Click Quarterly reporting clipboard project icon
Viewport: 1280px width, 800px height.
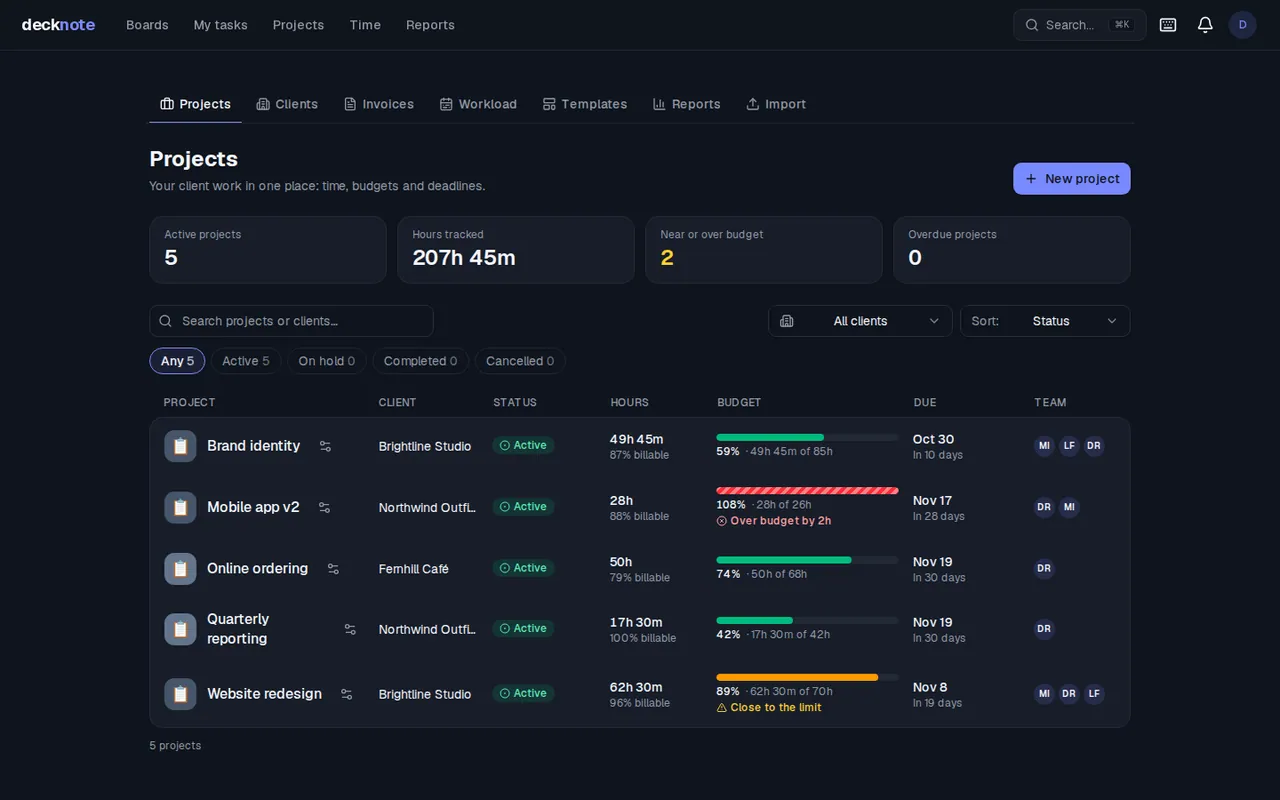click(180, 629)
